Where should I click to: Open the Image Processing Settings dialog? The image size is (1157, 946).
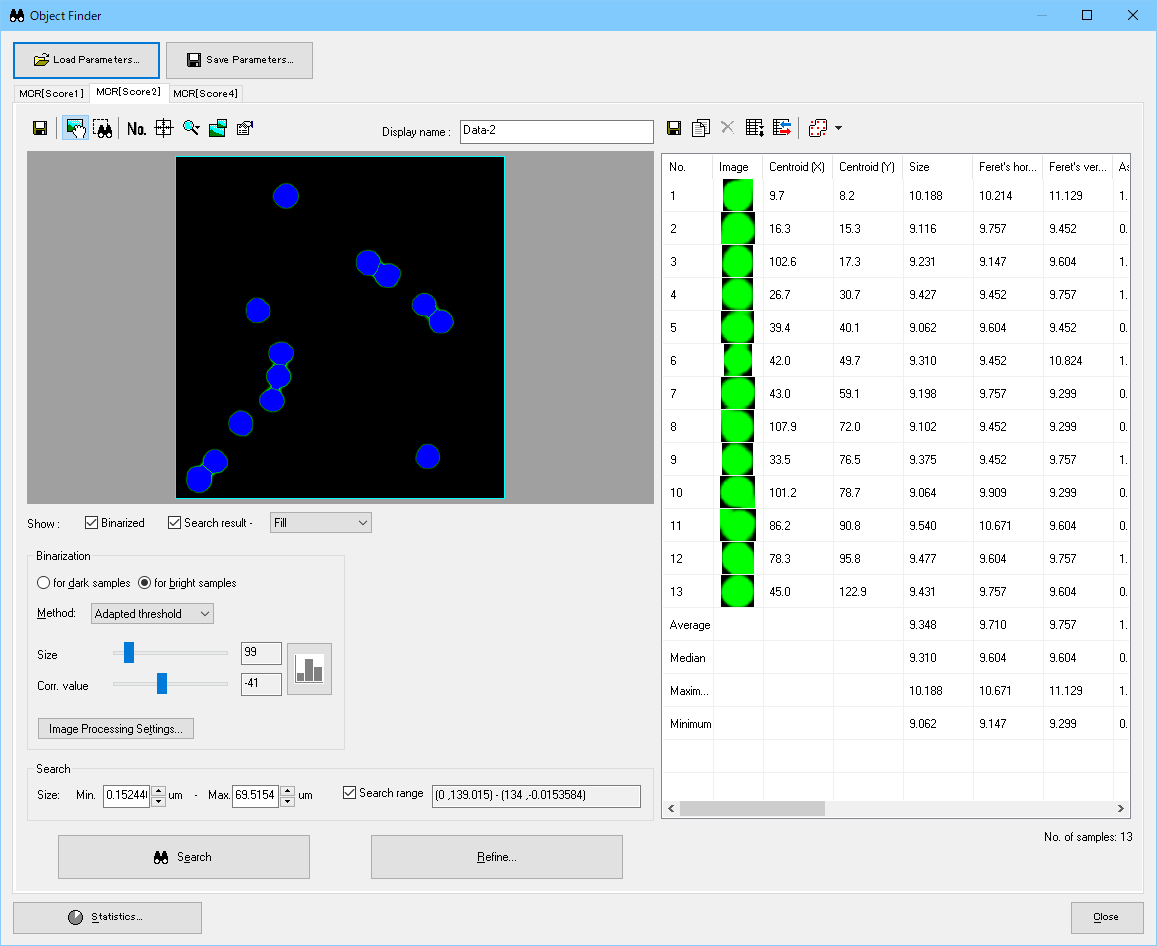tap(115, 728)
